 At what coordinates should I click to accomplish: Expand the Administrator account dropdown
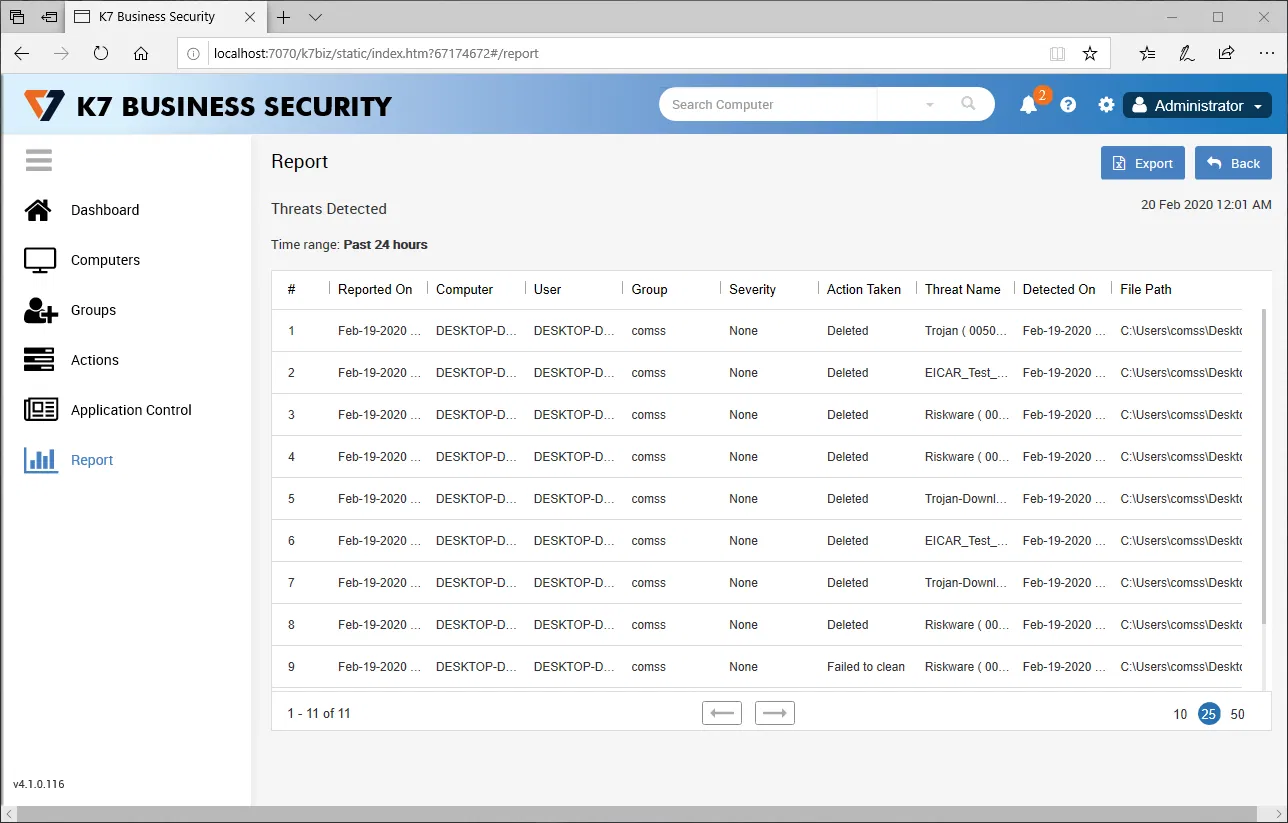click(1197, 105)
